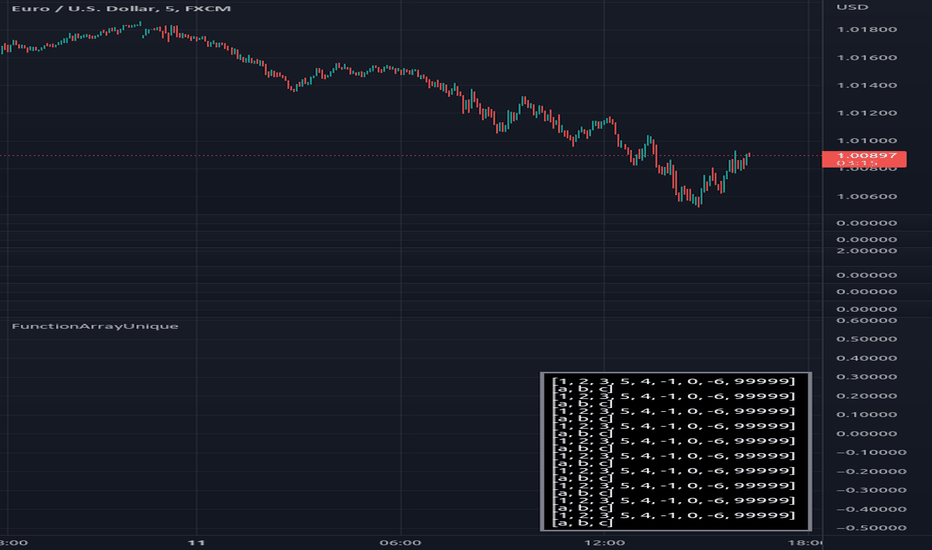Select the FunctionArrayUnique indicator title

click(x=95, y=326)
